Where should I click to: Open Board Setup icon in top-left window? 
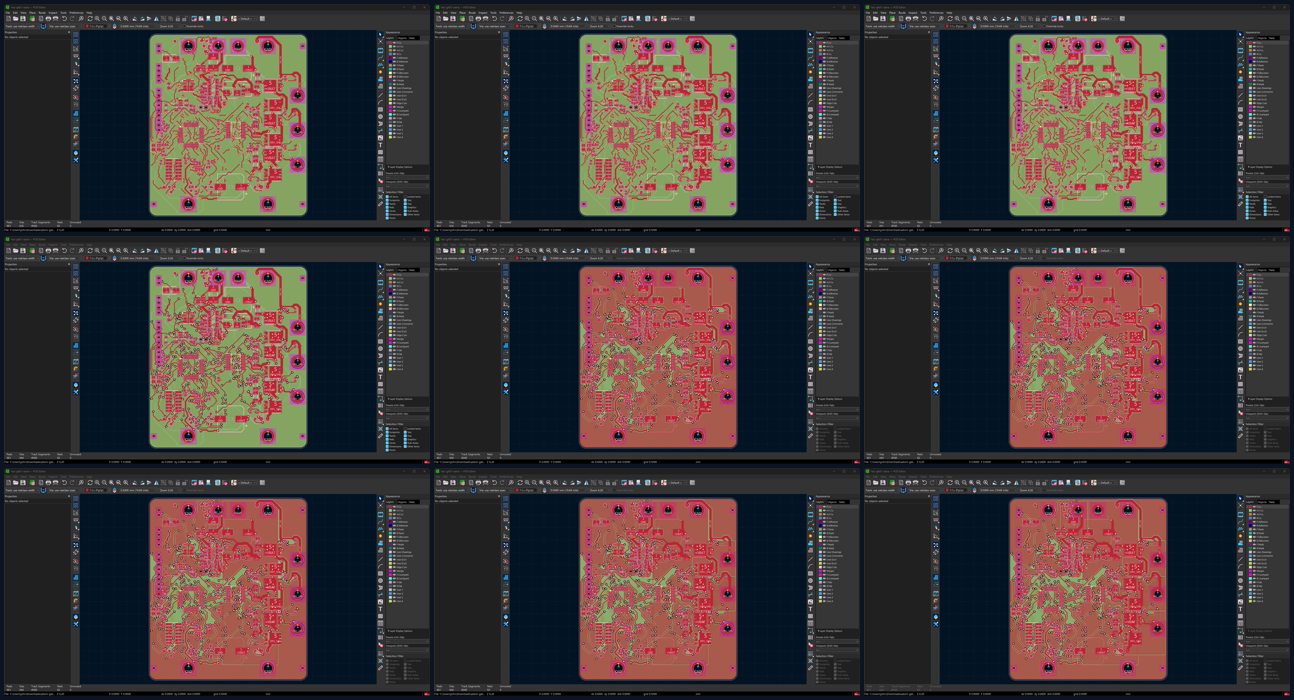point(32,18)
